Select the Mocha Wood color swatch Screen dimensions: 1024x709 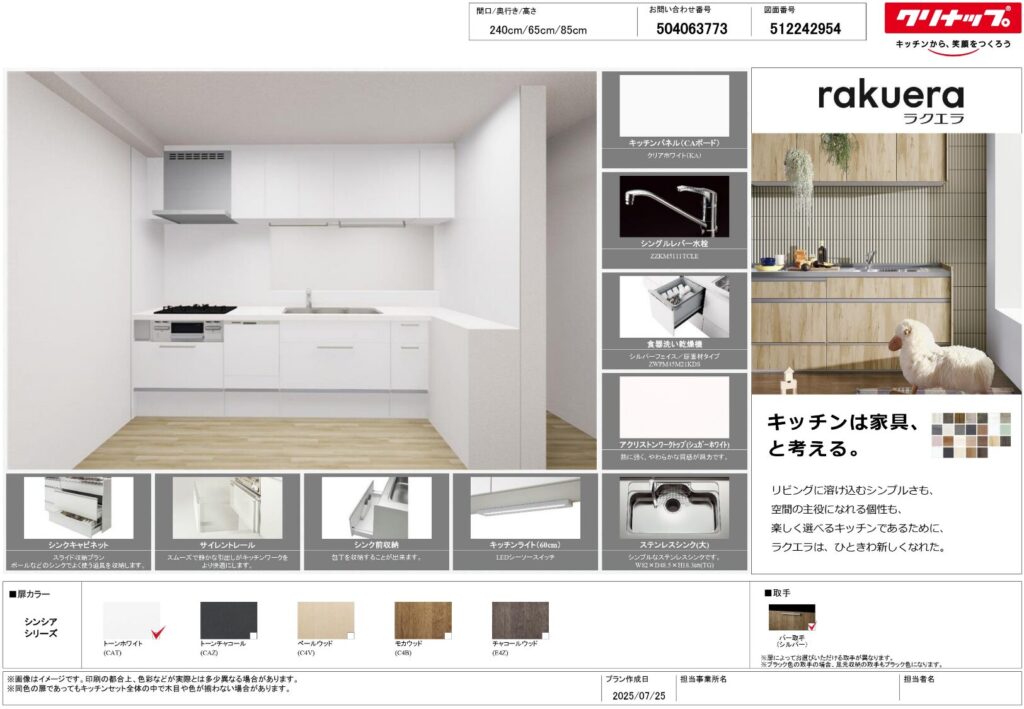click(422, 619)
